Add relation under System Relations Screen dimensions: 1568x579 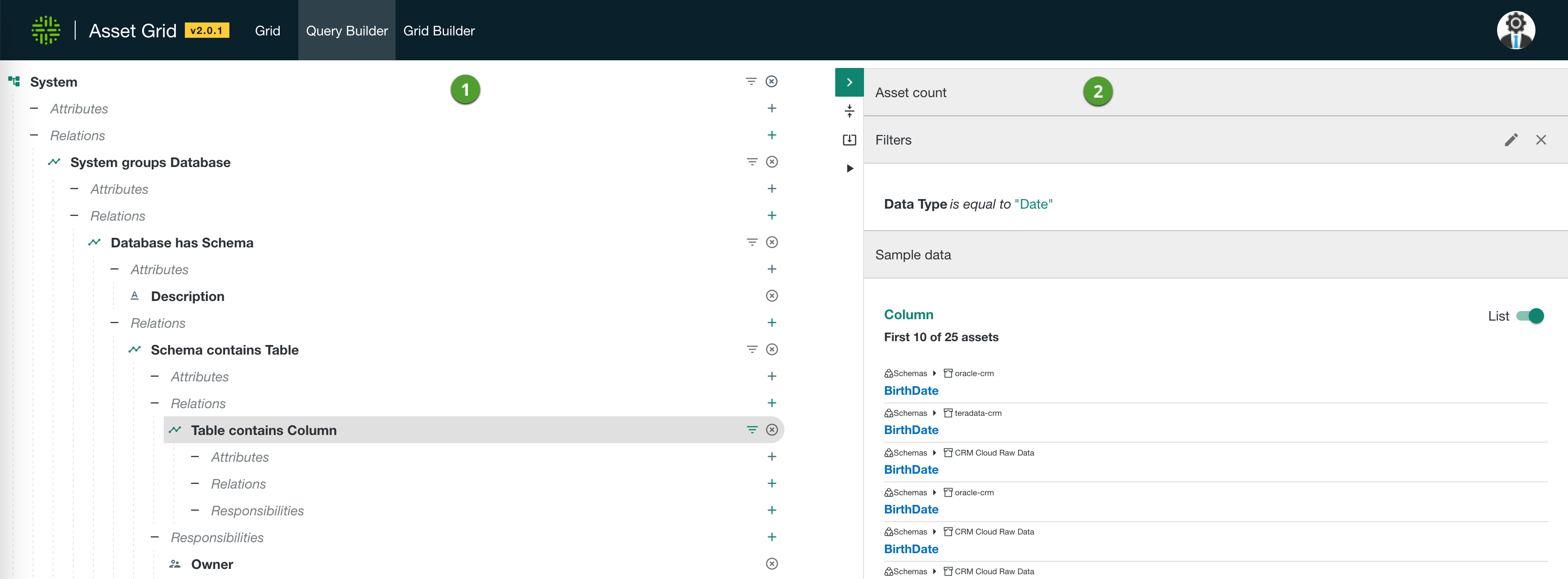772,135
